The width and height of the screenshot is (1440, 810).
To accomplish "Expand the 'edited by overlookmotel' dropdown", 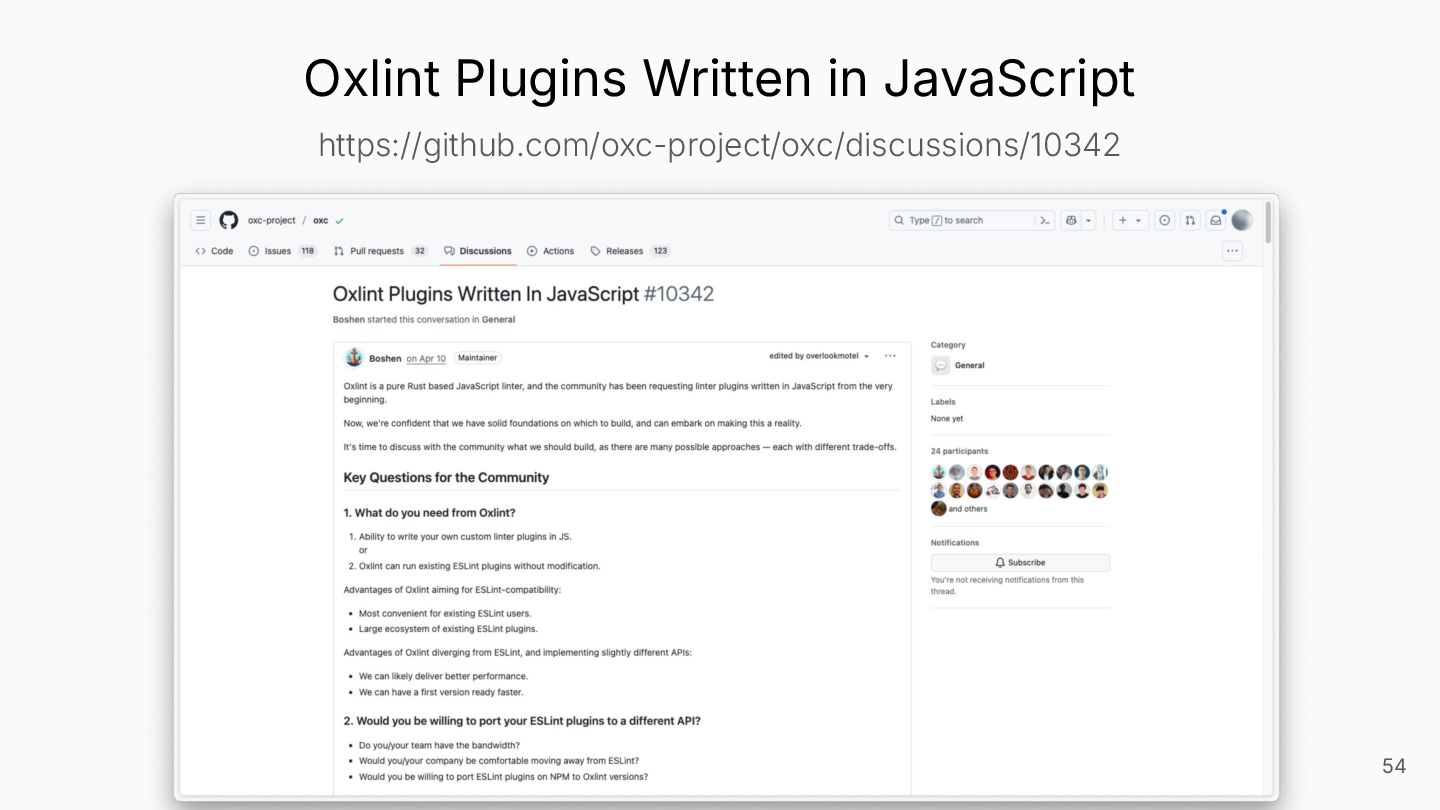I will tap(819, 356).
